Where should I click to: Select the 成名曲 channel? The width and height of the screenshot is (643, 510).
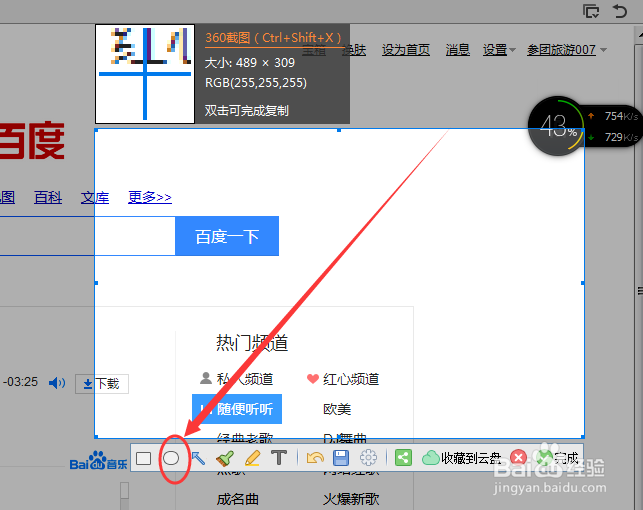coord(238,499)
